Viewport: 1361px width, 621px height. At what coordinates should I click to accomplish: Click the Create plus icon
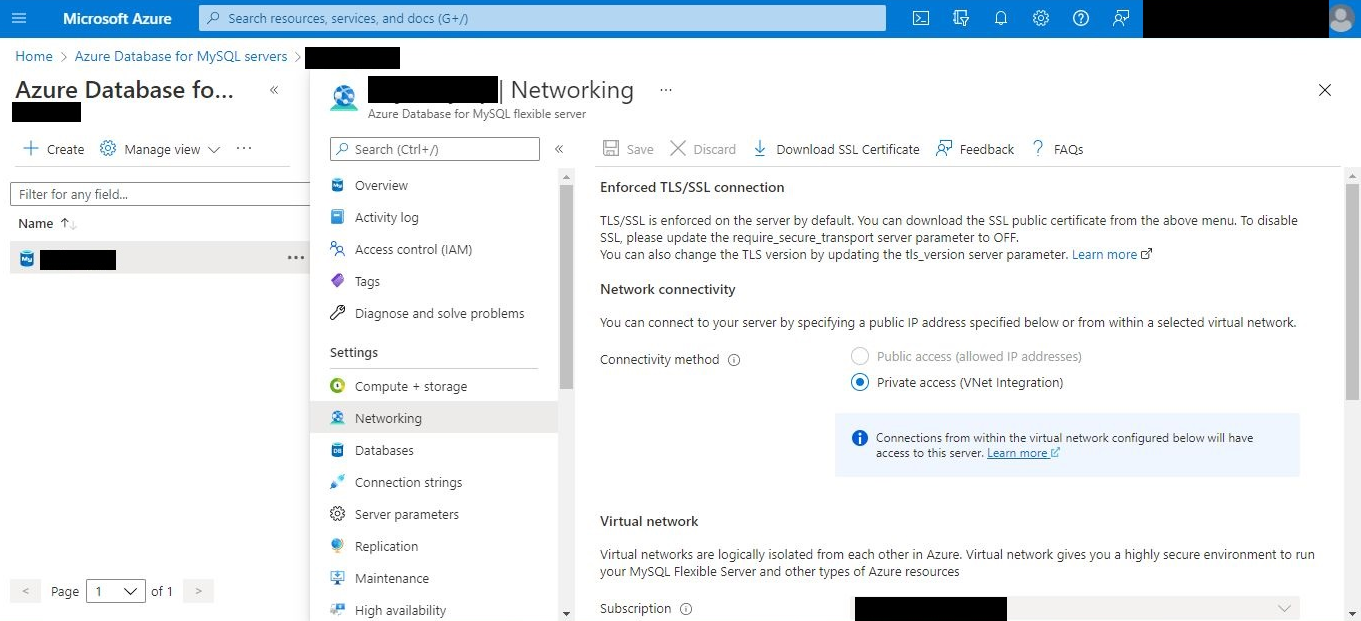[31, 149]
